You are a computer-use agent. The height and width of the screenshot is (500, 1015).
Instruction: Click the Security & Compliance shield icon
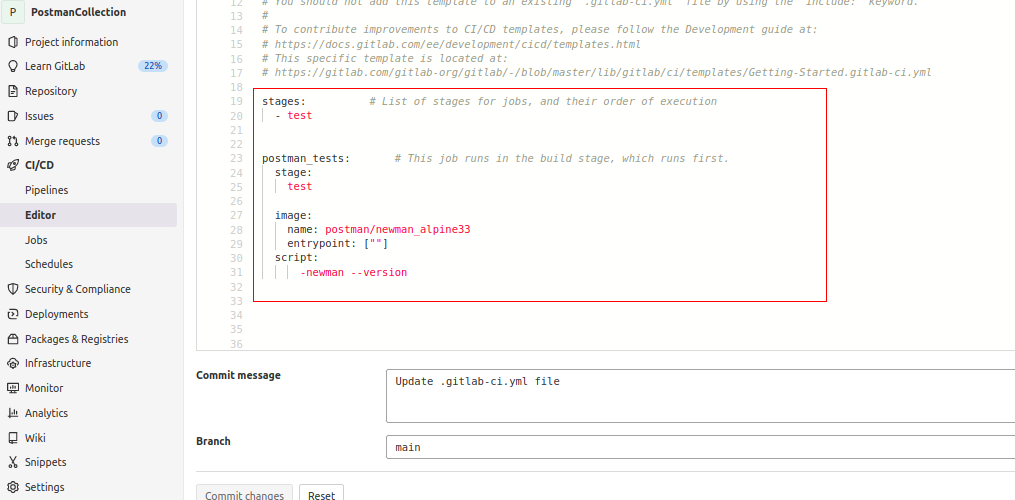12,289
